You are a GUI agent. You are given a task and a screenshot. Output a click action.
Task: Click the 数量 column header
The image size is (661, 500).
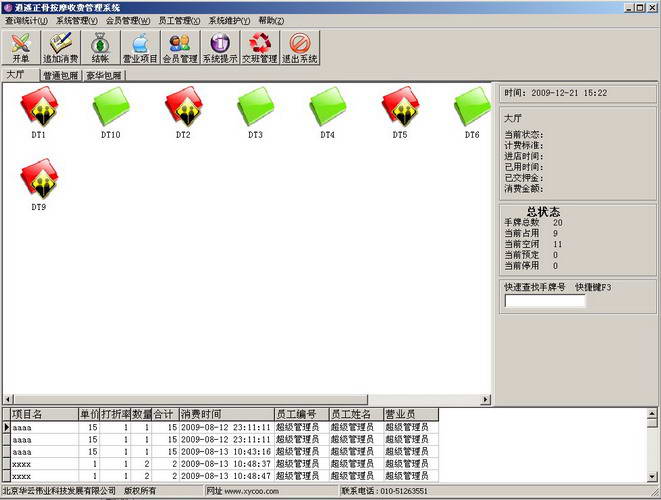[141, 414]
